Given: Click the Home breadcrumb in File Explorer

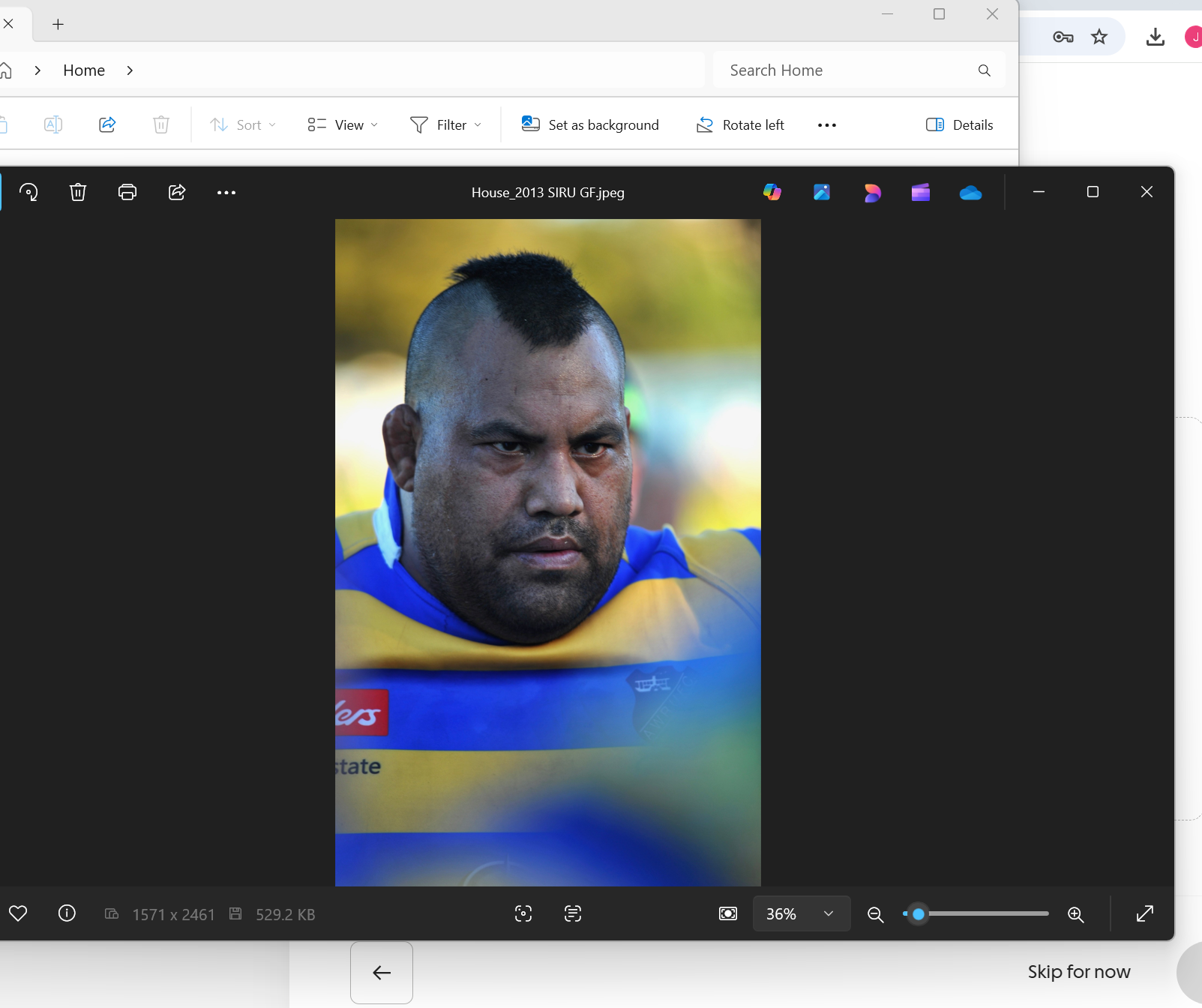Looking at the screenshot, I should coord(83,70).
